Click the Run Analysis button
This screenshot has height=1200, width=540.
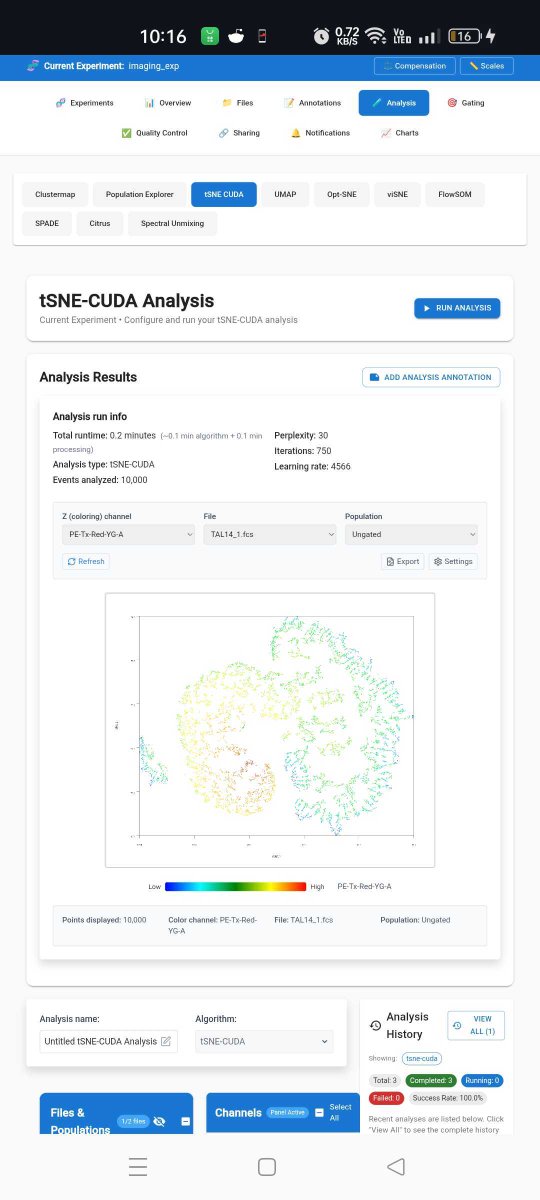click(x=457, y=308)
